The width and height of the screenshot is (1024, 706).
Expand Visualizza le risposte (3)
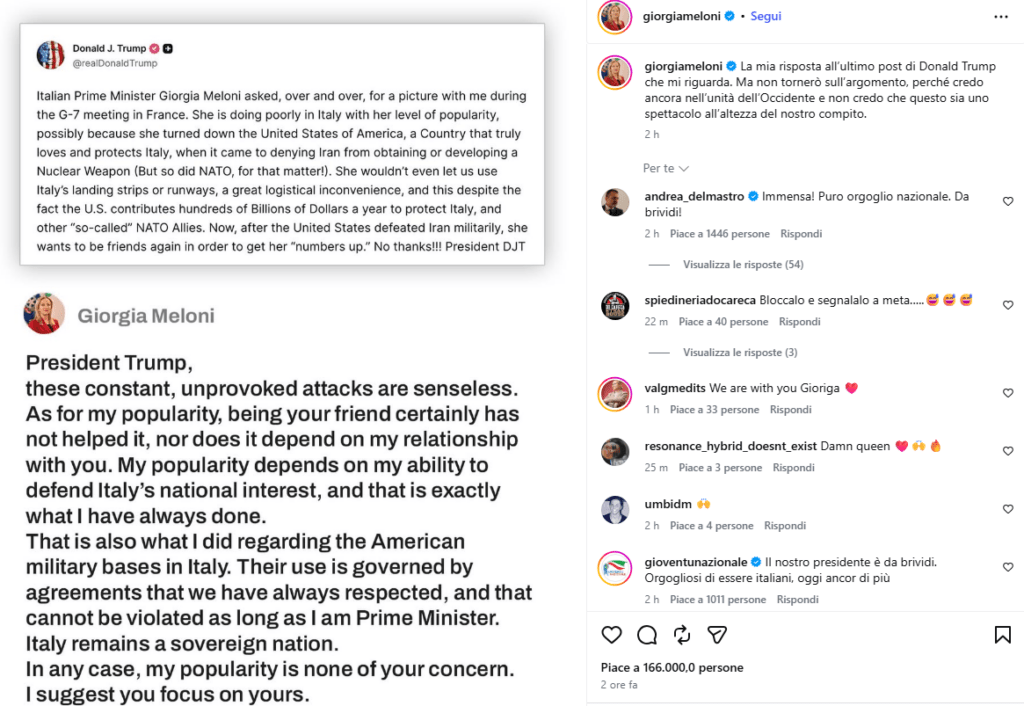(x=740, y=353)
